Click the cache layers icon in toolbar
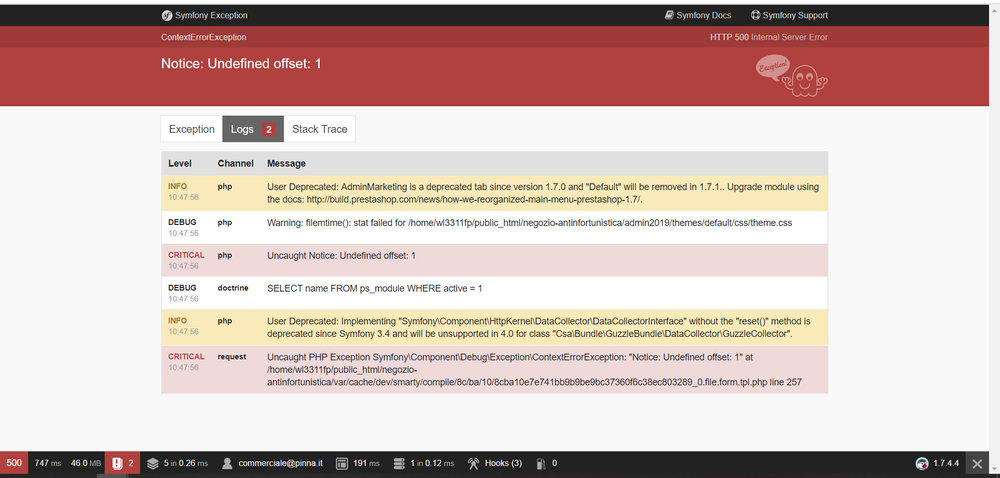1000x478 pixels. click(x=152, y=463)
